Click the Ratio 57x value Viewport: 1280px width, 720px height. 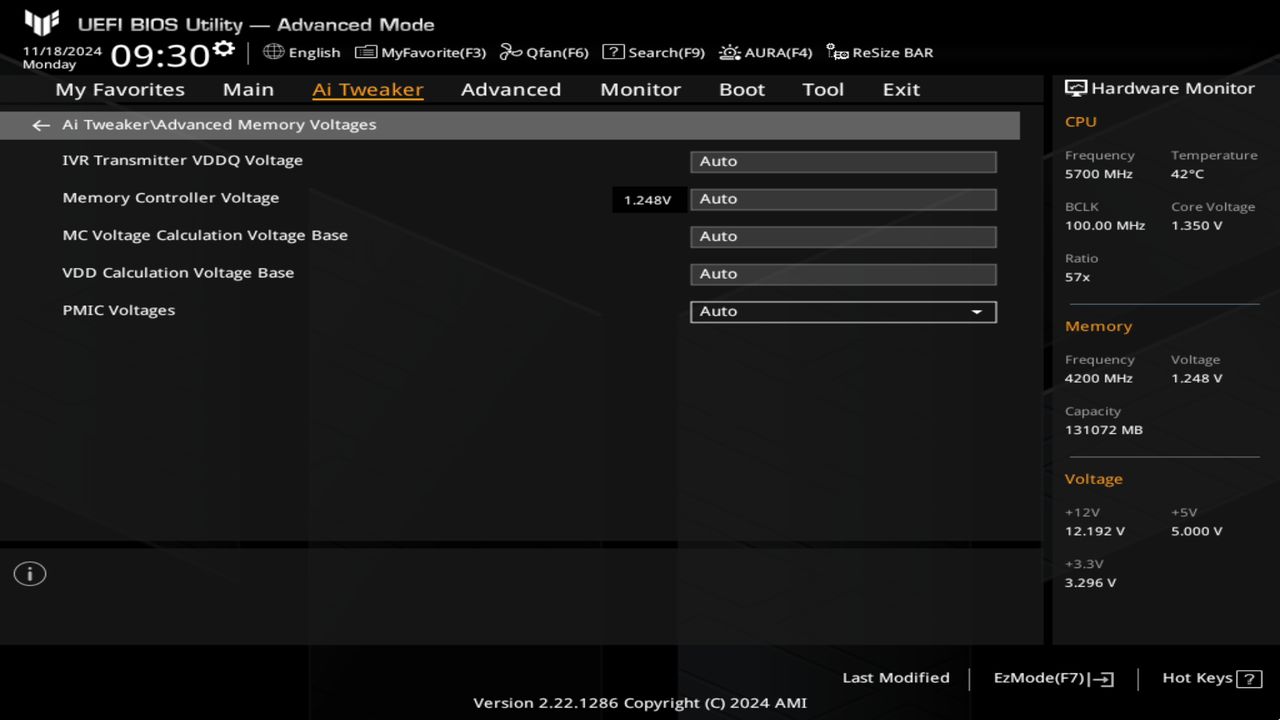pyautogui.click(x=1078, y=277)
